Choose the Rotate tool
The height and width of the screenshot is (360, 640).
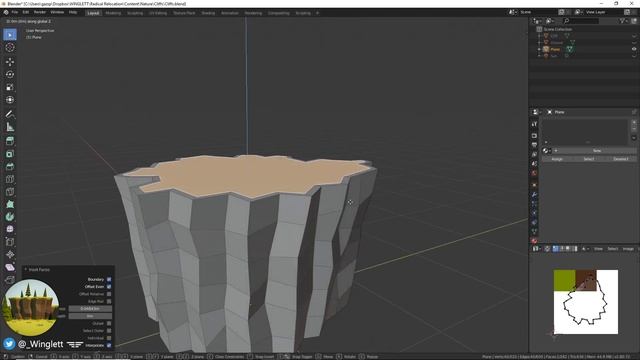tap(10, 74)
